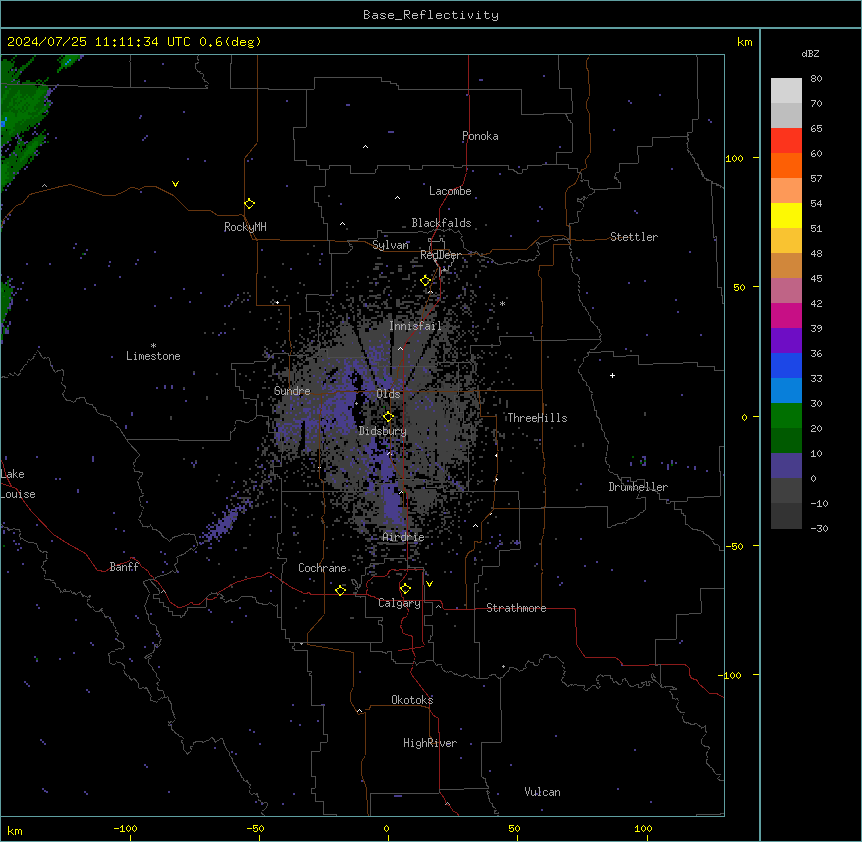Click the Limestone label
Viewport: 862px width, 842px height.
pos(153,356)
